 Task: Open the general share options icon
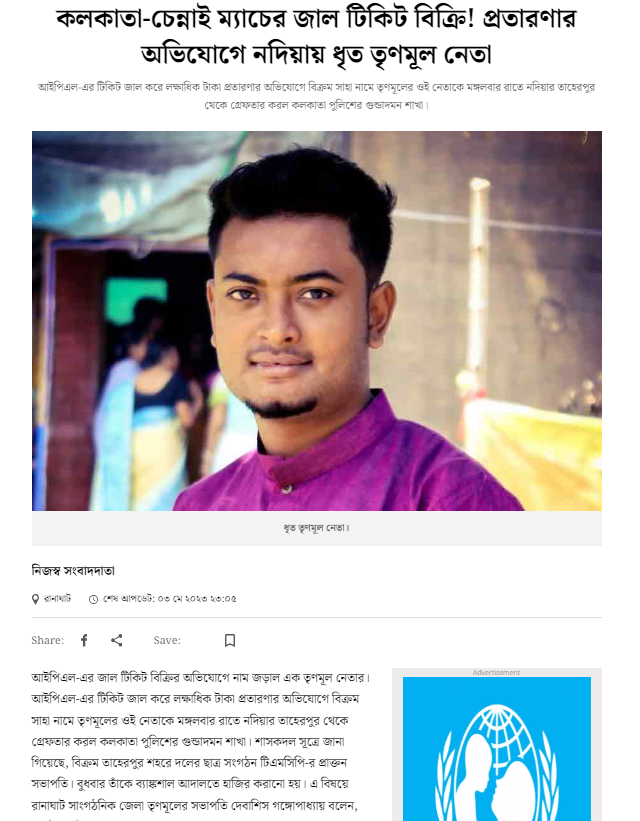[117, 640]
